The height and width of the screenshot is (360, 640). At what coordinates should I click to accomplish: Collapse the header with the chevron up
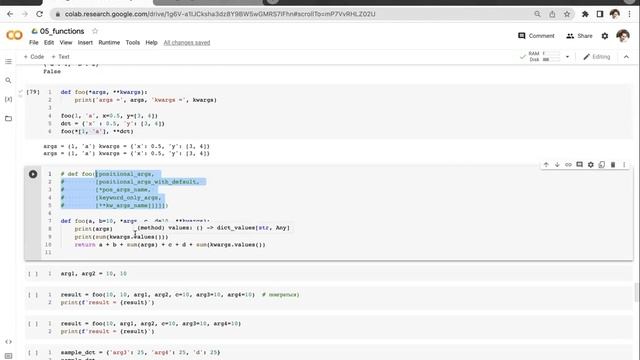tap(627, 57)
